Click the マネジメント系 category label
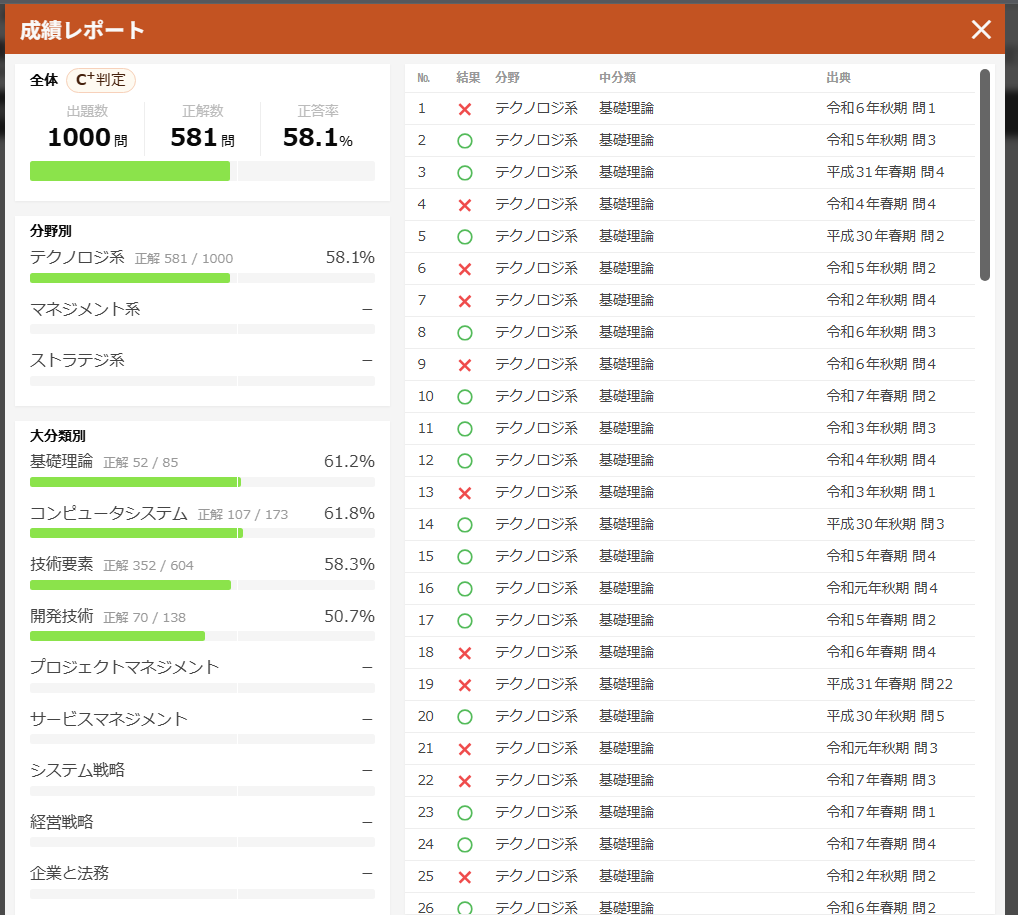1018x915 pixels. click(85, 309)
